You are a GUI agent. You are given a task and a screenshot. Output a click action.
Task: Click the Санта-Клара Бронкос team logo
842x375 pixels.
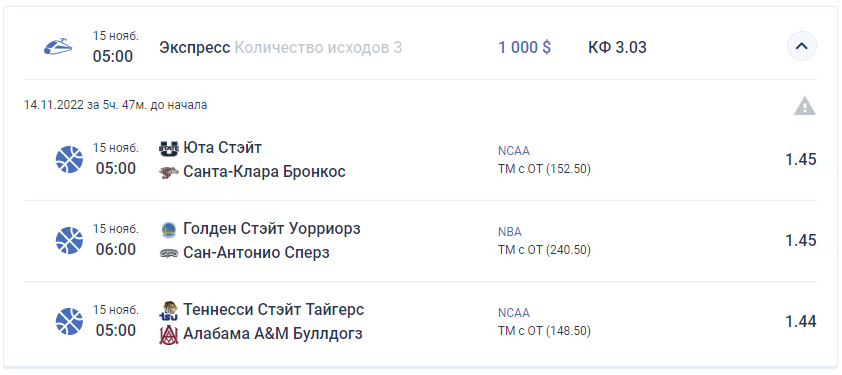pyautogui.click(x=169, y=172)
